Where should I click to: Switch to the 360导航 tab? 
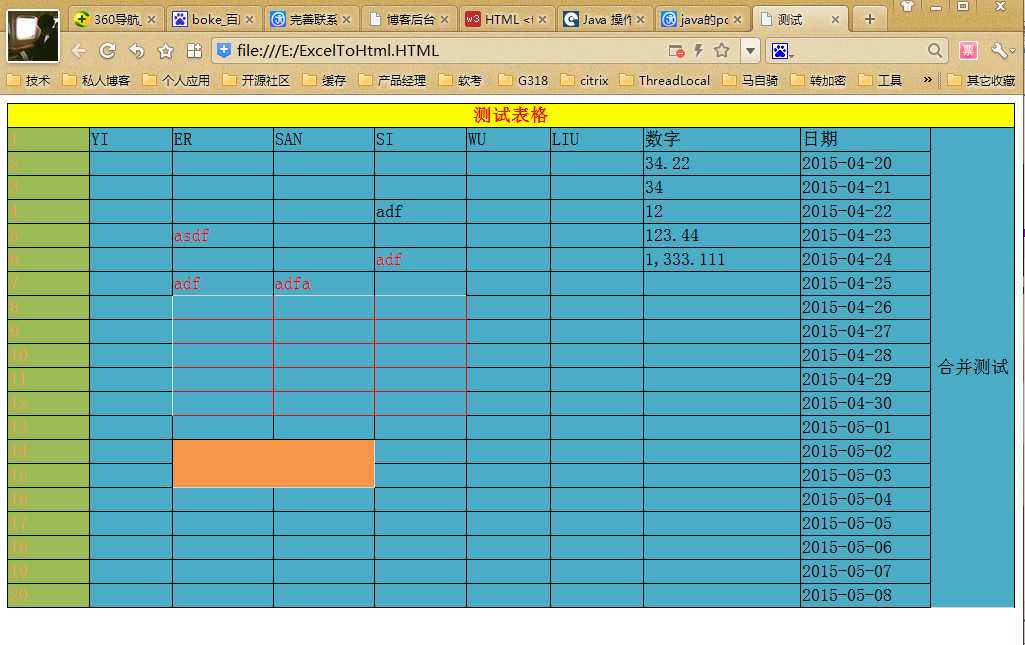click(114, 20)
